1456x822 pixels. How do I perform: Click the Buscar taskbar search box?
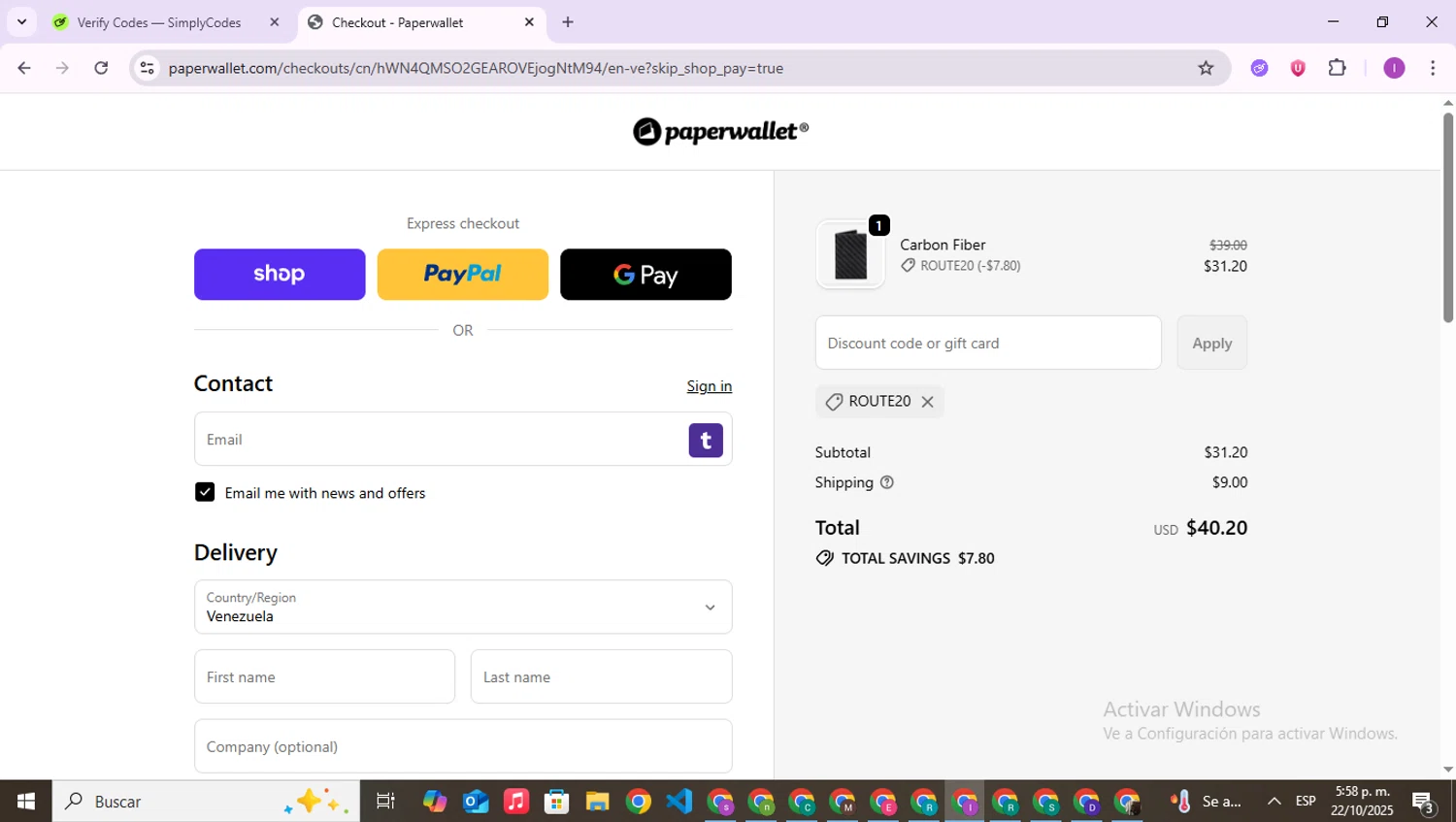point(206,802)
